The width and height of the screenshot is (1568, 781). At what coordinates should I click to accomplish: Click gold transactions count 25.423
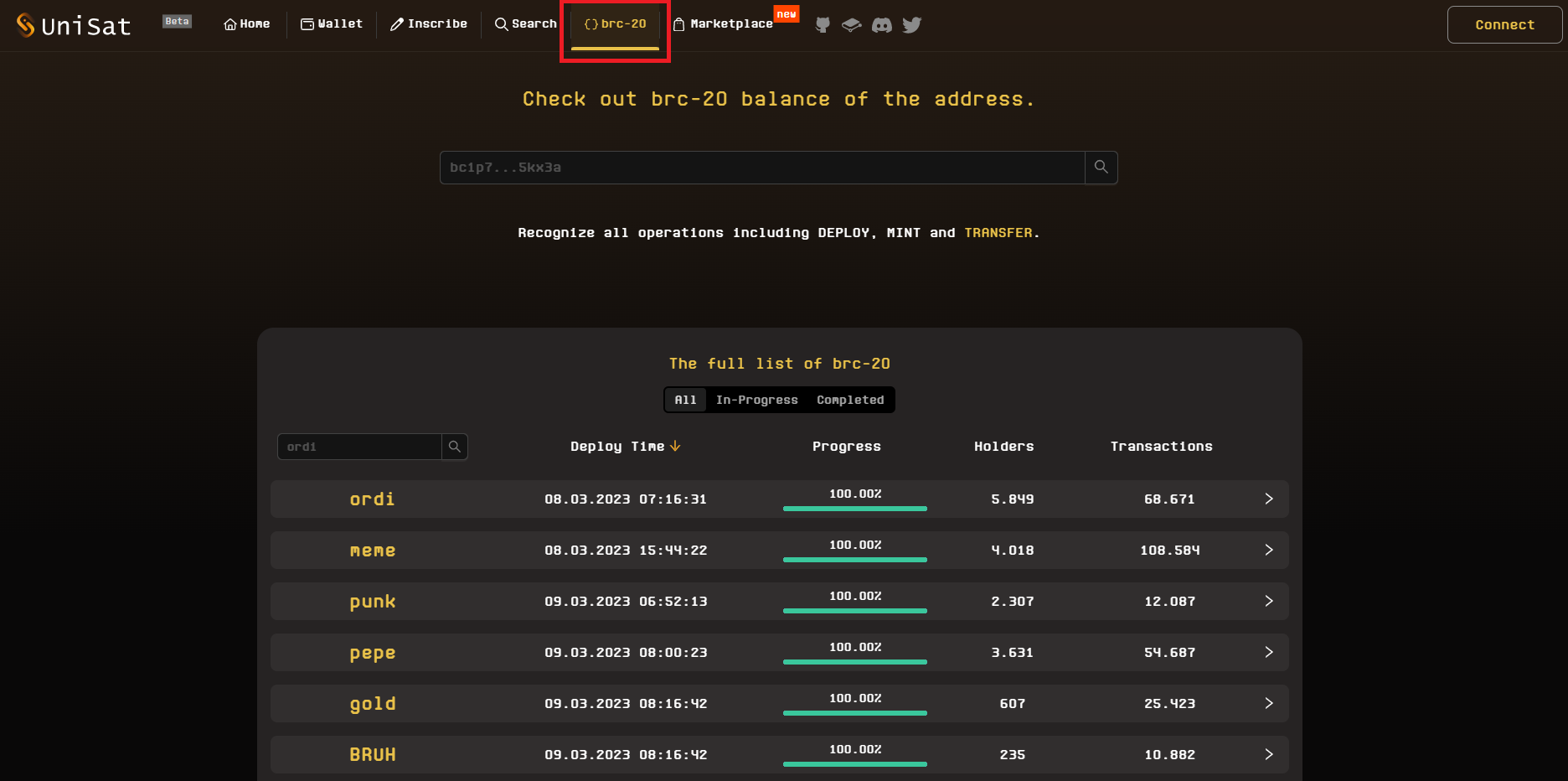click(1170, 704)
